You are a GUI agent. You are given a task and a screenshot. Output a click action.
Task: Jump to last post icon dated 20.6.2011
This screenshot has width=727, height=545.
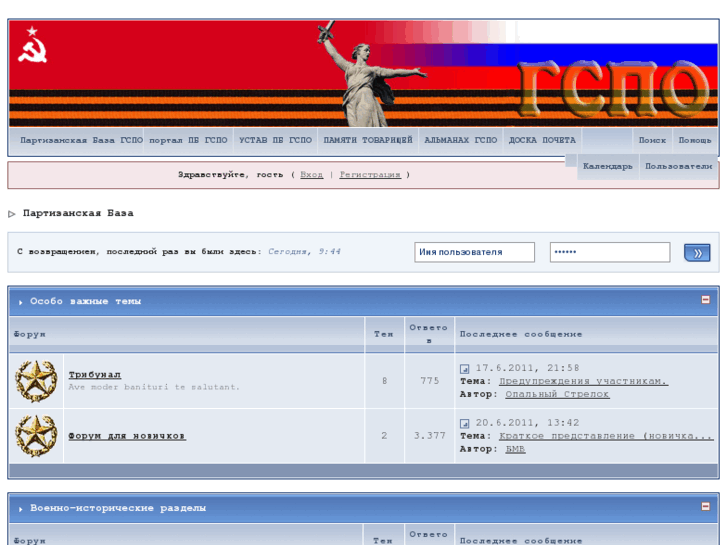[x=464, y=423]
